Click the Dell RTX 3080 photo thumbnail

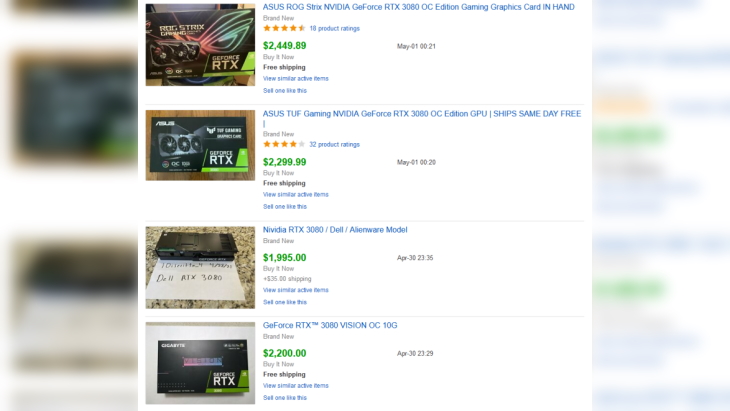(200, 268)
